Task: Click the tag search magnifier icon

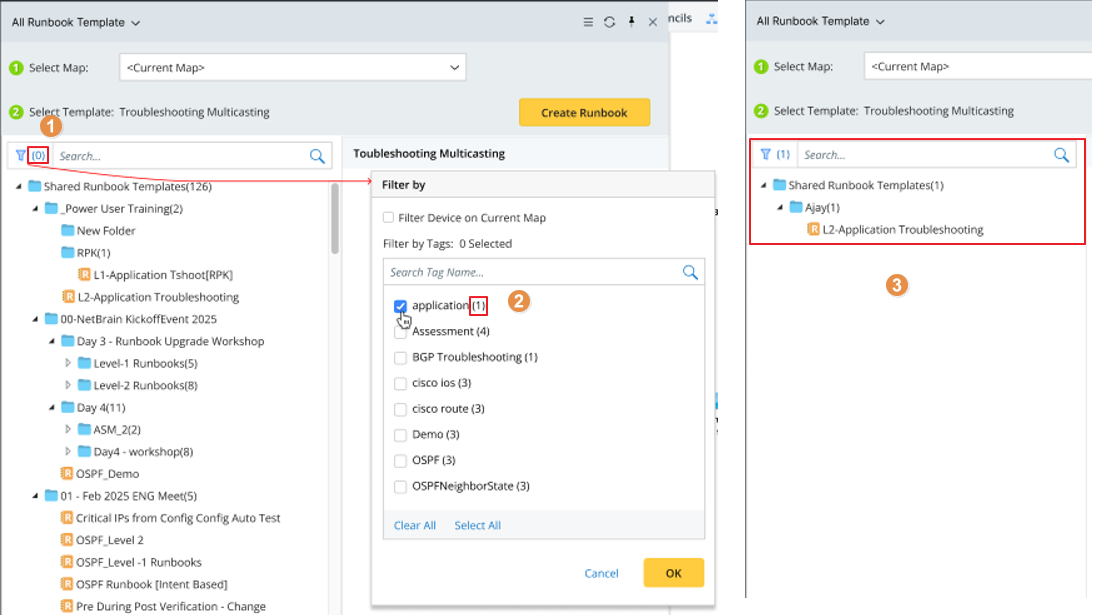Action: [690, 272]
